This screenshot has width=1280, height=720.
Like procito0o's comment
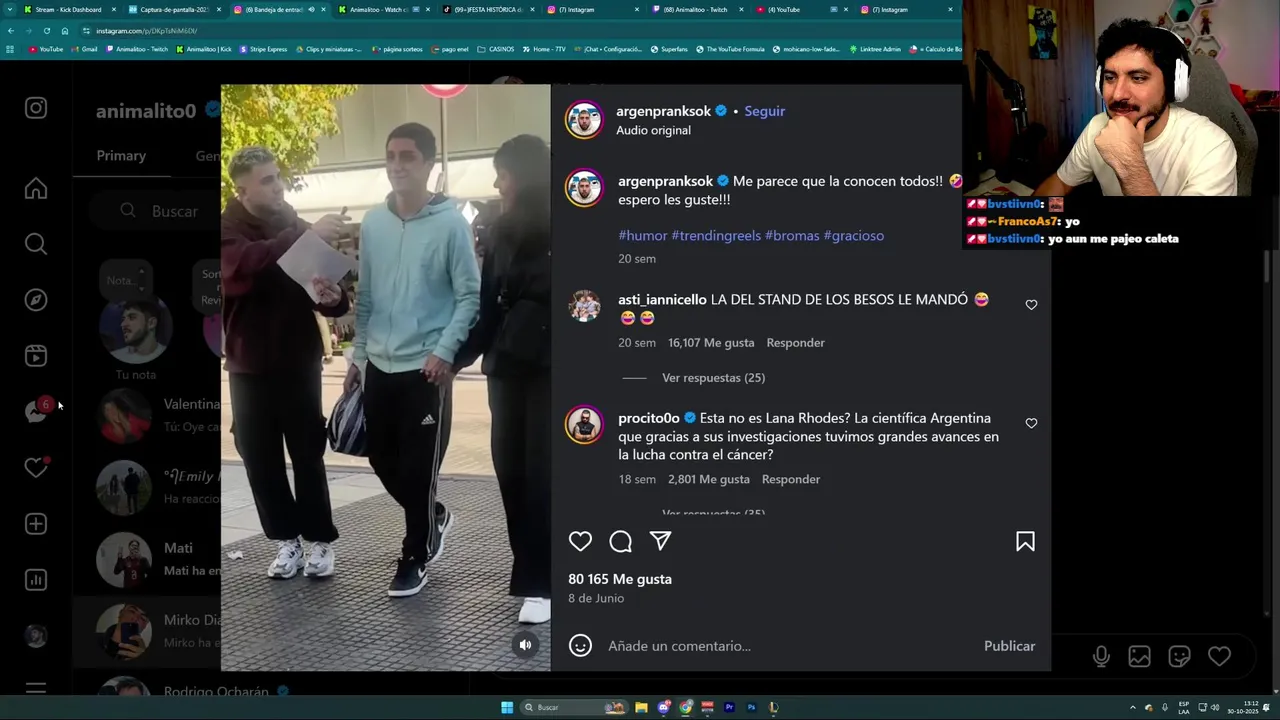pyautogui.click(x=1031, y=423)
